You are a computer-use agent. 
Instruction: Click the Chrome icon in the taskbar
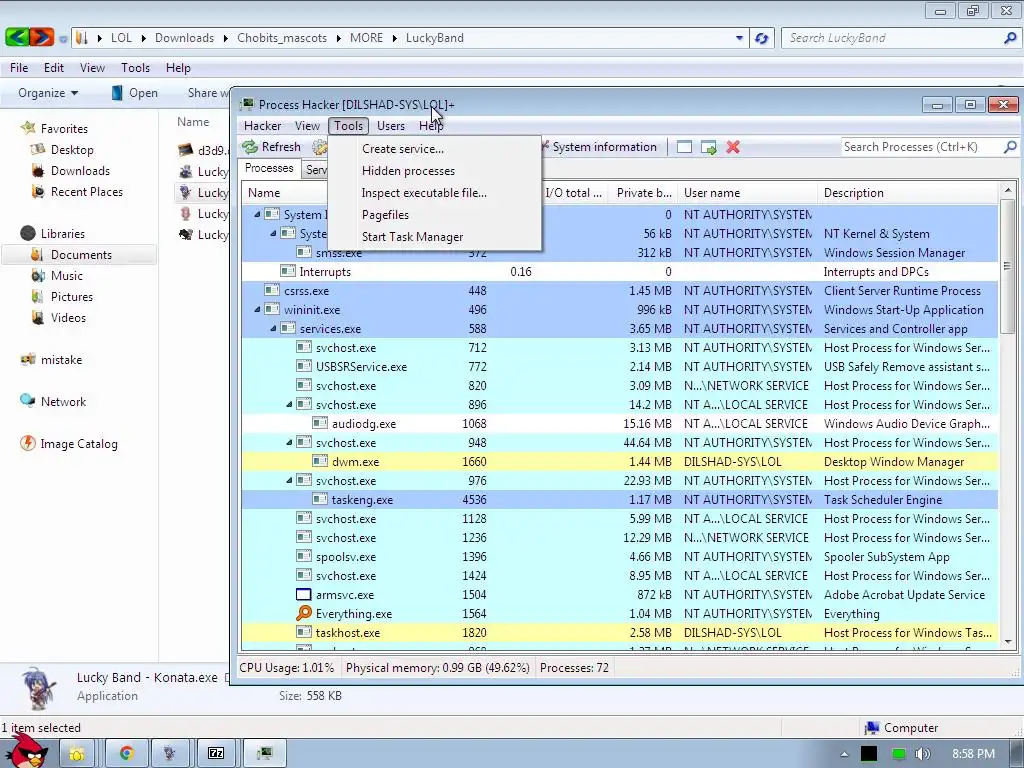(x=127, y=753)
